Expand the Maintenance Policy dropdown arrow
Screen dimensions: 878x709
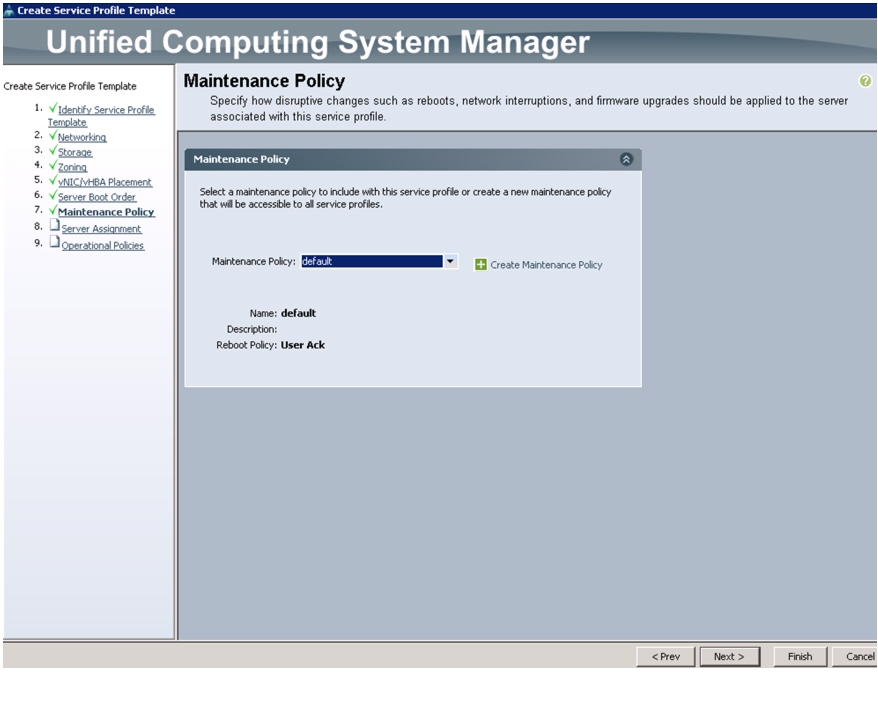click(450, 261)
